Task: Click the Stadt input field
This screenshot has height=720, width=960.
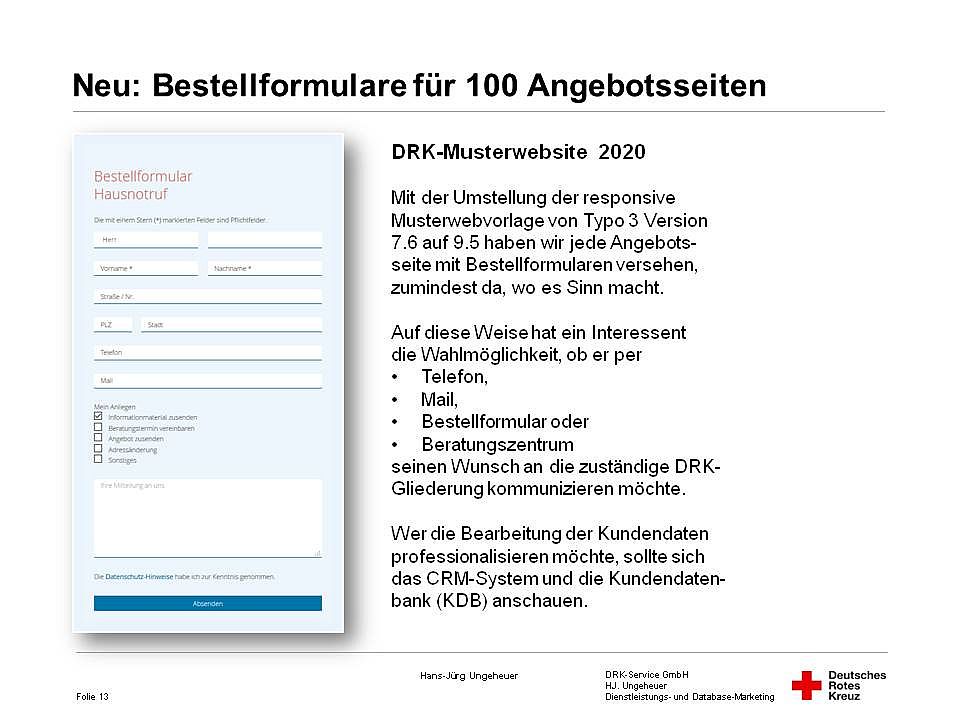Action: point(231,324)
